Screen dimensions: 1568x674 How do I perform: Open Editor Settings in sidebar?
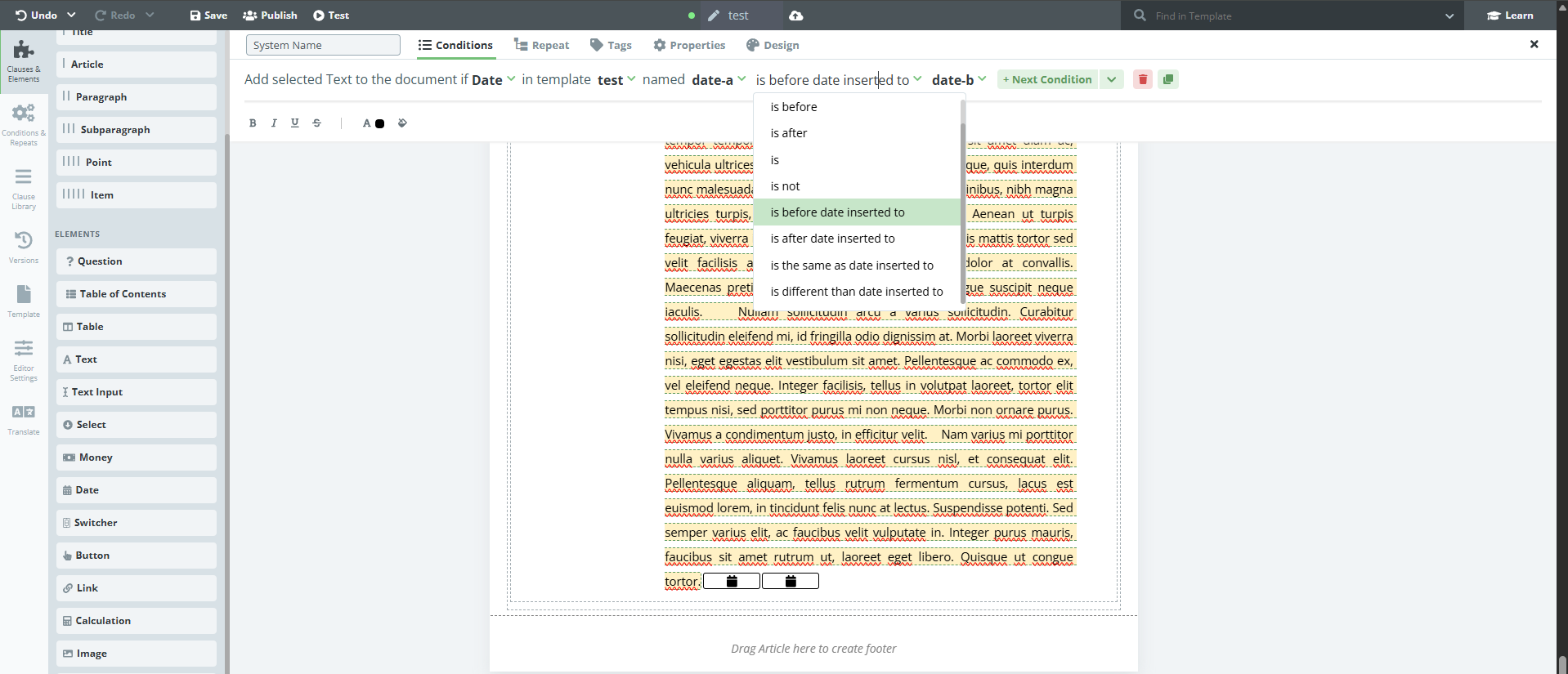(x=24, y=360)
